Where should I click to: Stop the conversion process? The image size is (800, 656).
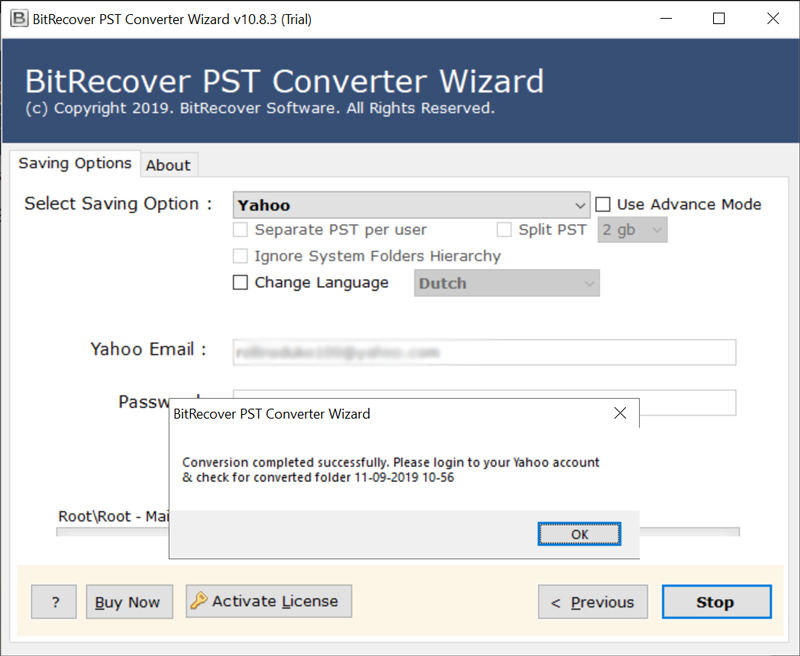coord(716,602)
